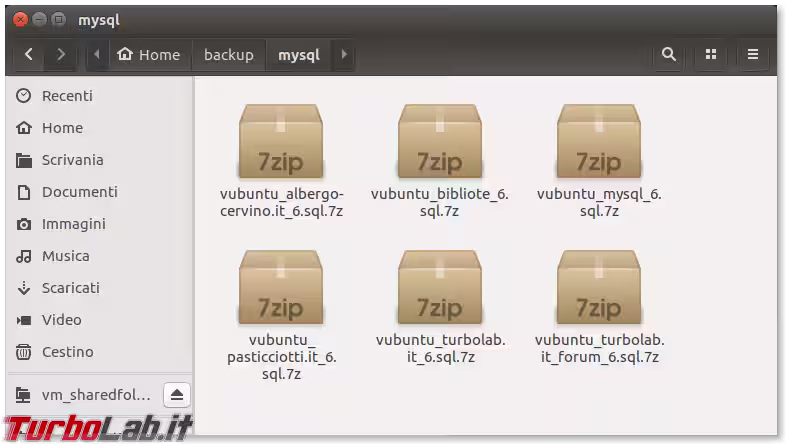This screenshot has width=786, height=444.
Task: Click the Scaricati download arrow icon
Action: click(x=24, y=288)
